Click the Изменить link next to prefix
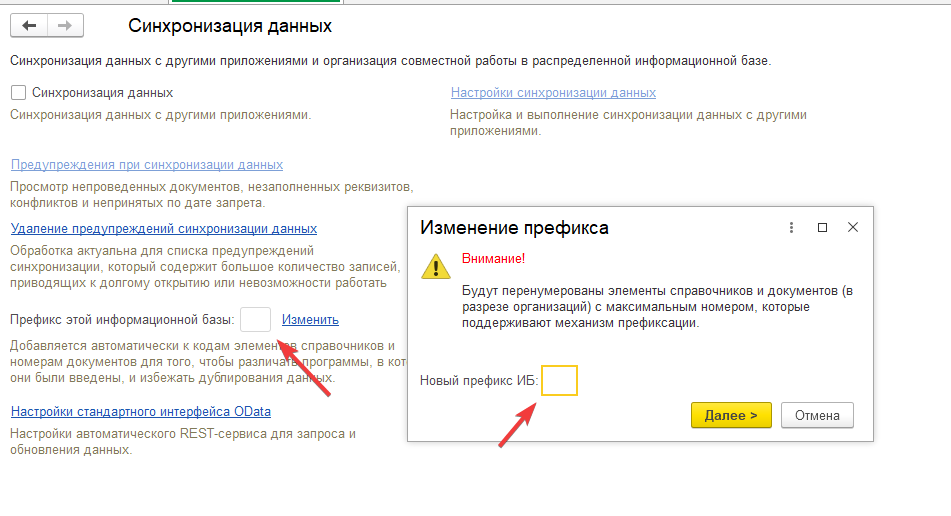 [310, 320]
